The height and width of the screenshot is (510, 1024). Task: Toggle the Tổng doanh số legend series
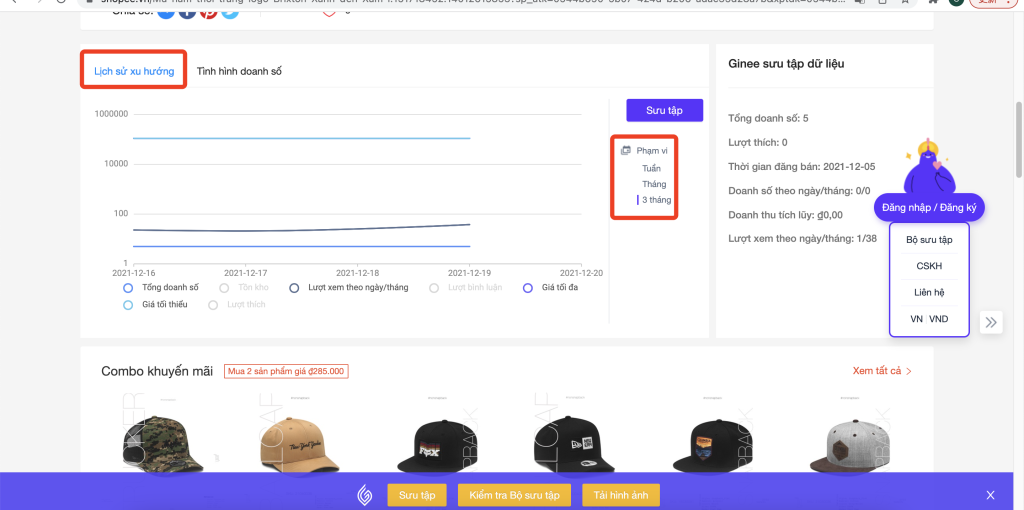point(161,287)
